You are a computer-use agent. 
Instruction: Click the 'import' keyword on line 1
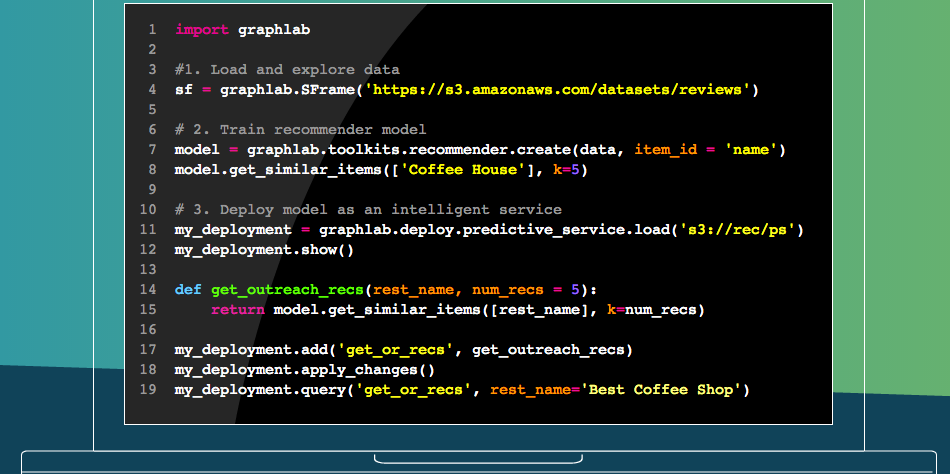coord(202,30)
